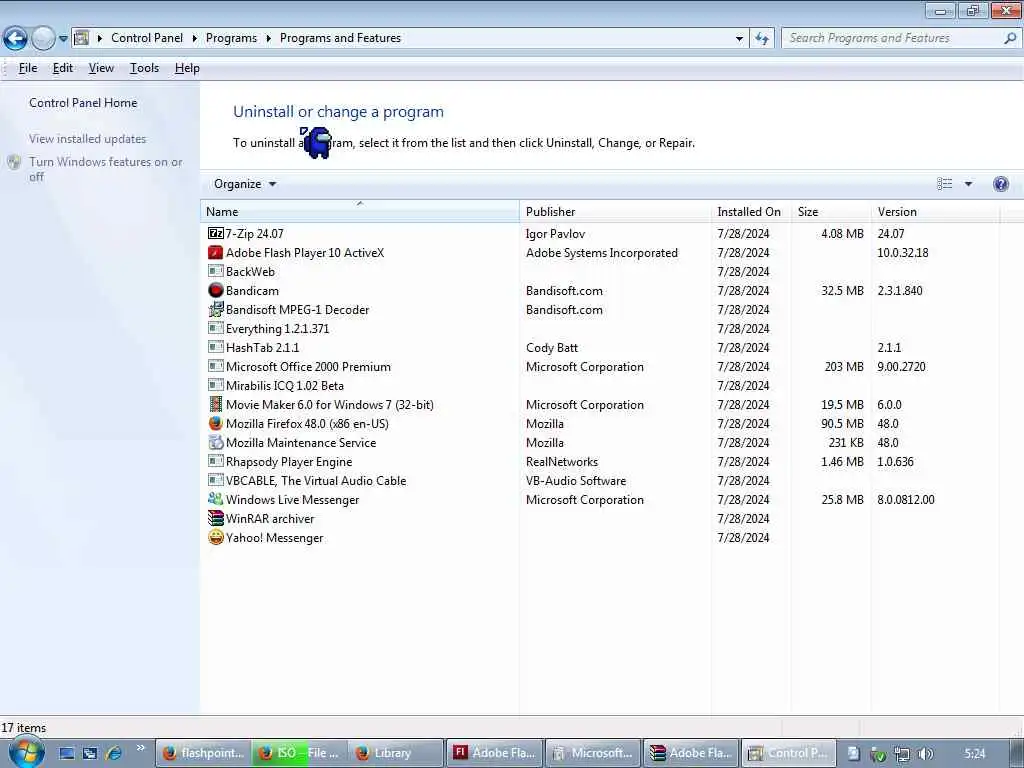Expand the arrow after Programs breadcrumb
This screenshot has width=1024, height=768.
268,38
